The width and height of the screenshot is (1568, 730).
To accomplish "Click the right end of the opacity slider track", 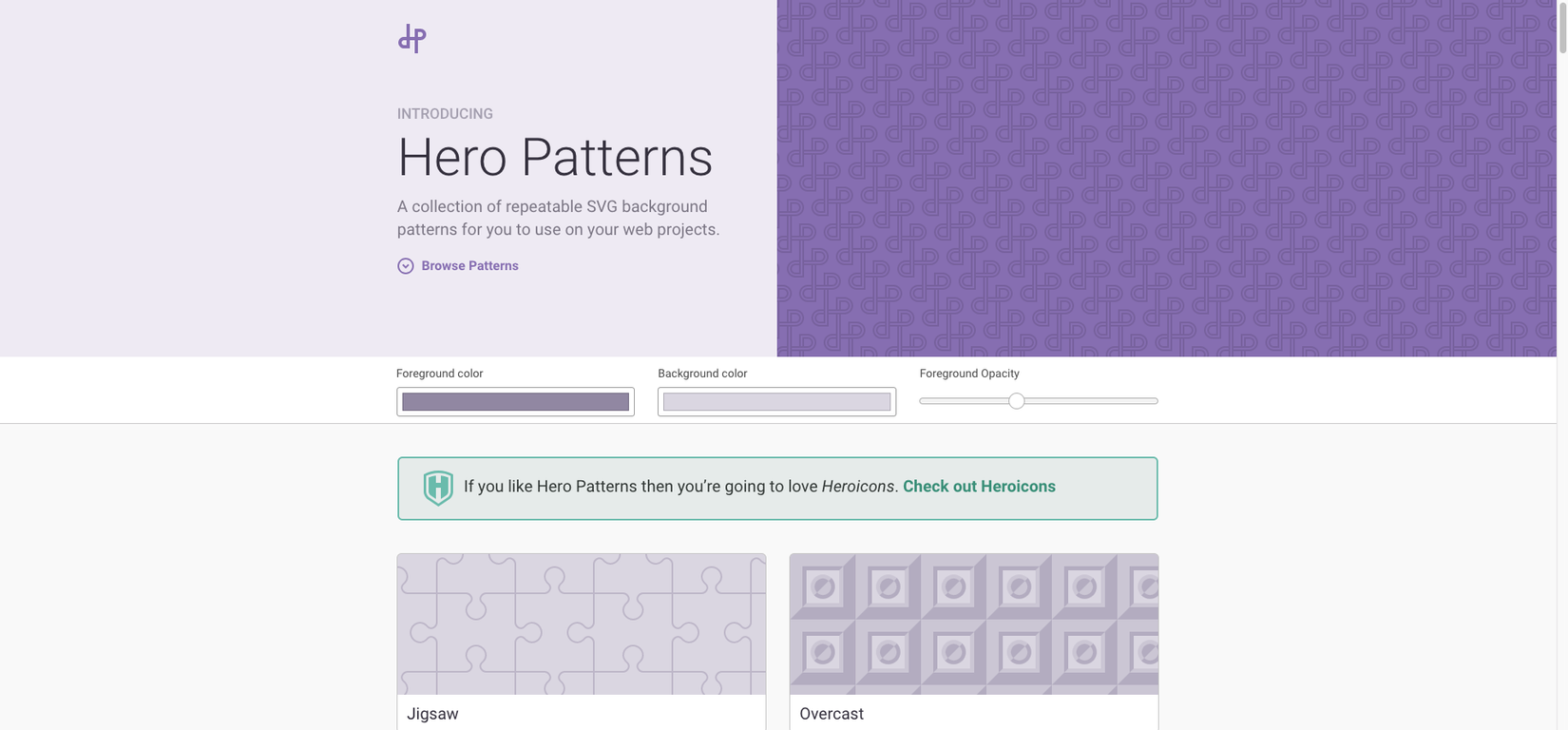I will coord(1153,401).
